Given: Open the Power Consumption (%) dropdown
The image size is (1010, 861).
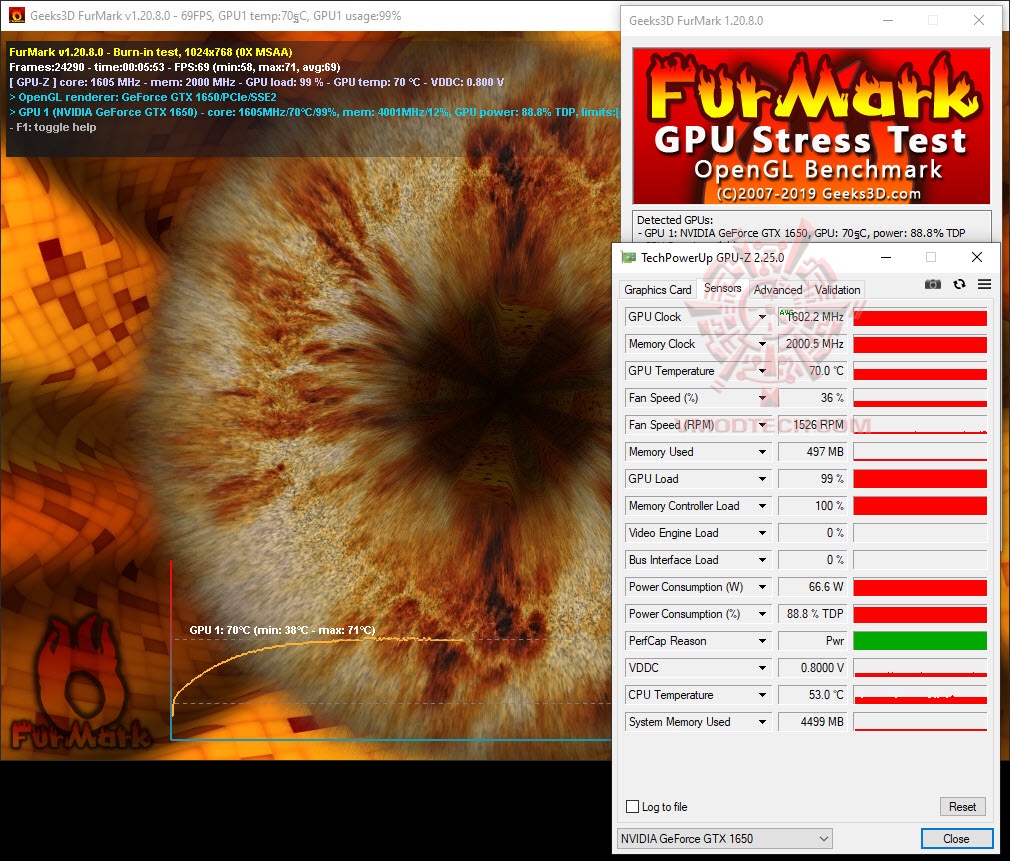Looking at the screenshot, I should click(x=762, y=614).
